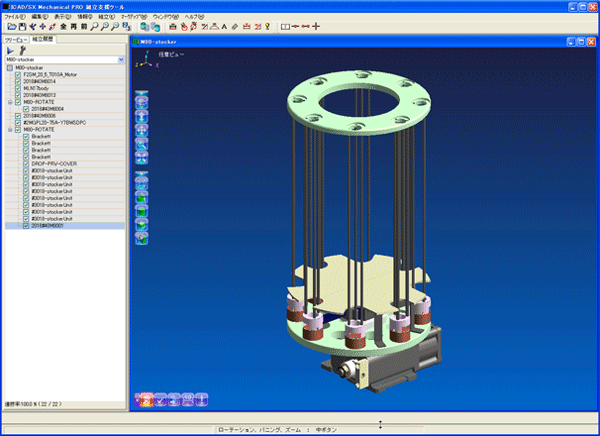Click the split-rectangle section toolbar icon
Screen dimensions: 600x436
(285, 26)
